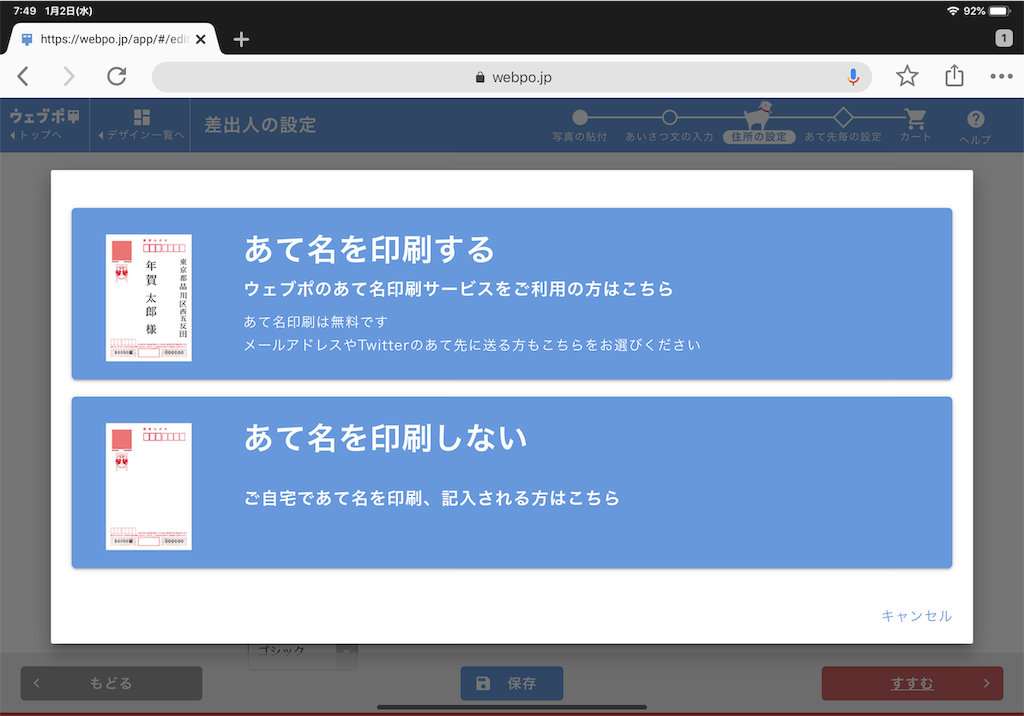Open a new tab with the plus button
Image resolution: width=1024 pixels, height=716 pixels.
pos(240,39)
